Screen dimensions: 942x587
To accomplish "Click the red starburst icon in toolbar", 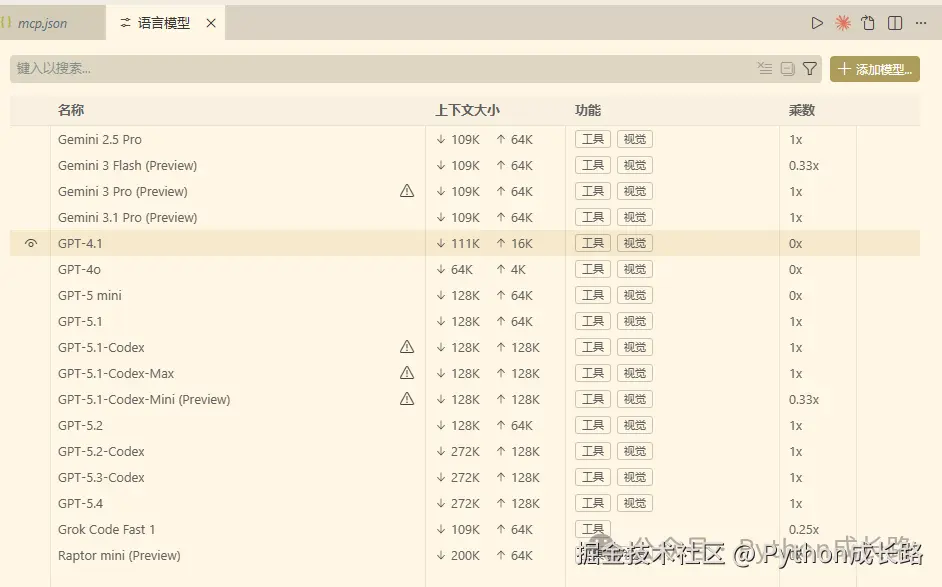I will click(x=843, y=23).
